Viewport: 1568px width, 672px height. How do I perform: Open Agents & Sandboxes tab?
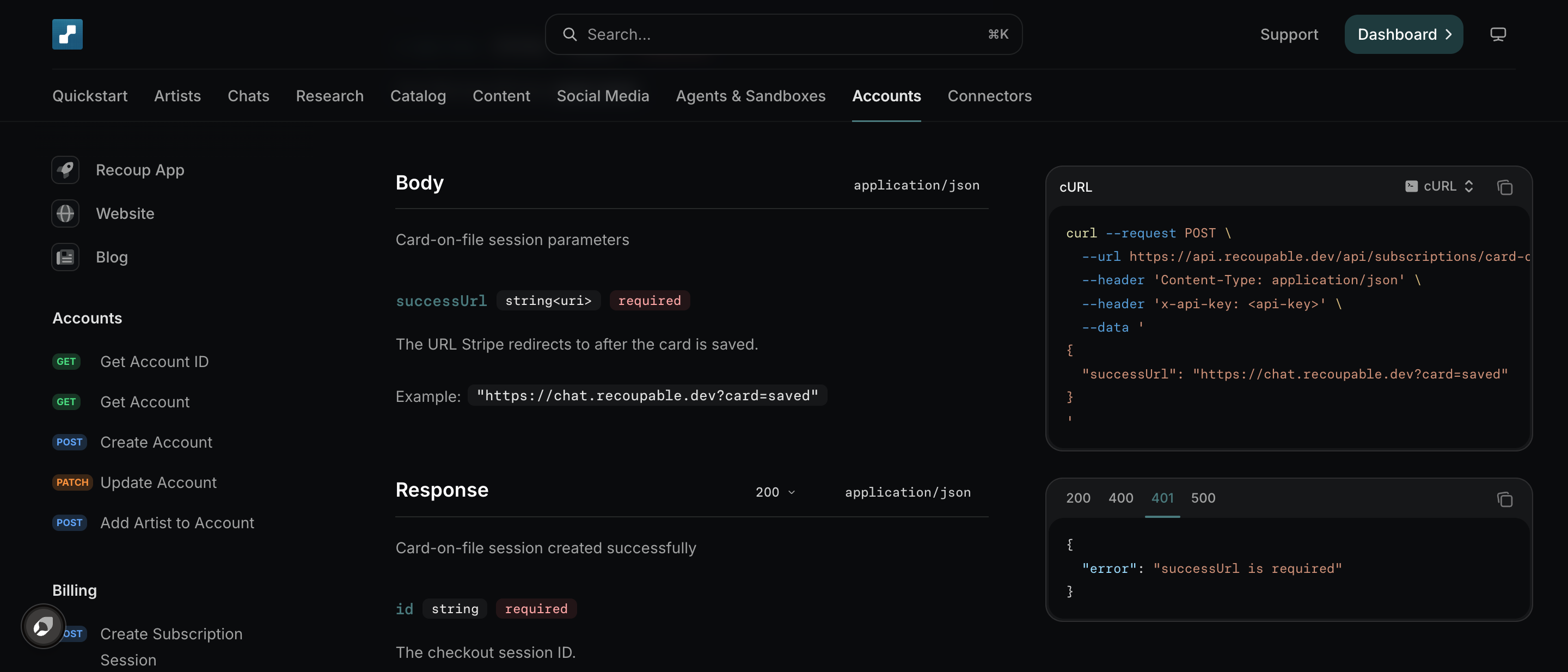[x=751, y=95]
